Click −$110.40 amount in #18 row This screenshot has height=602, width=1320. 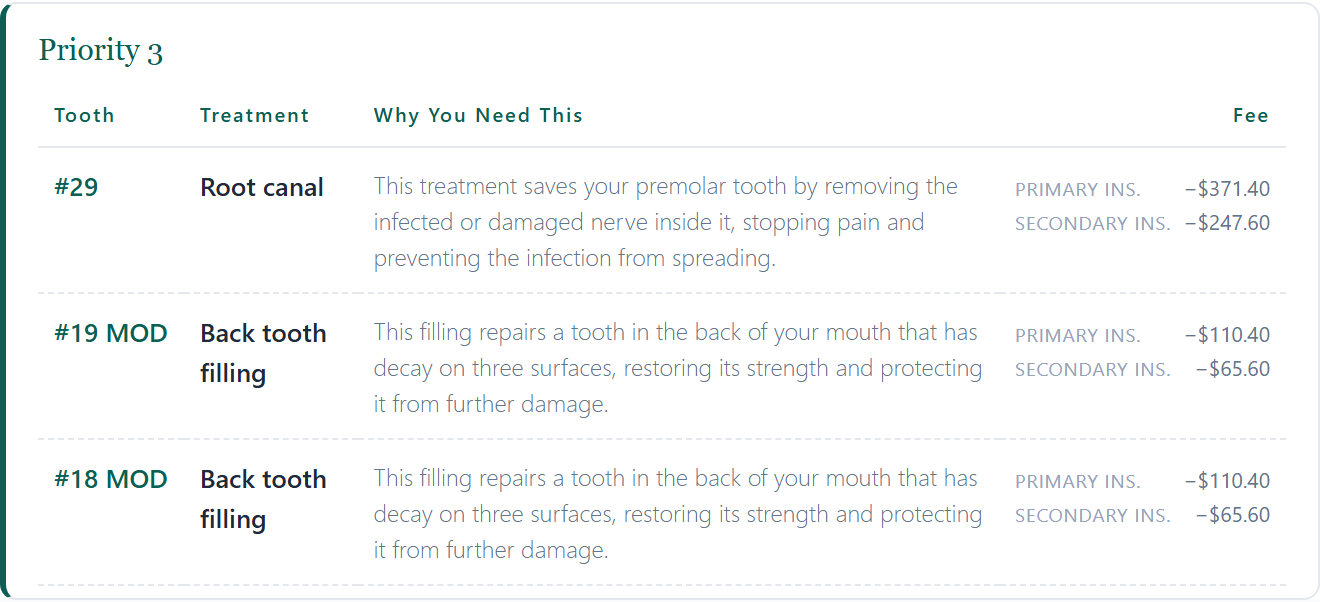1227,481
